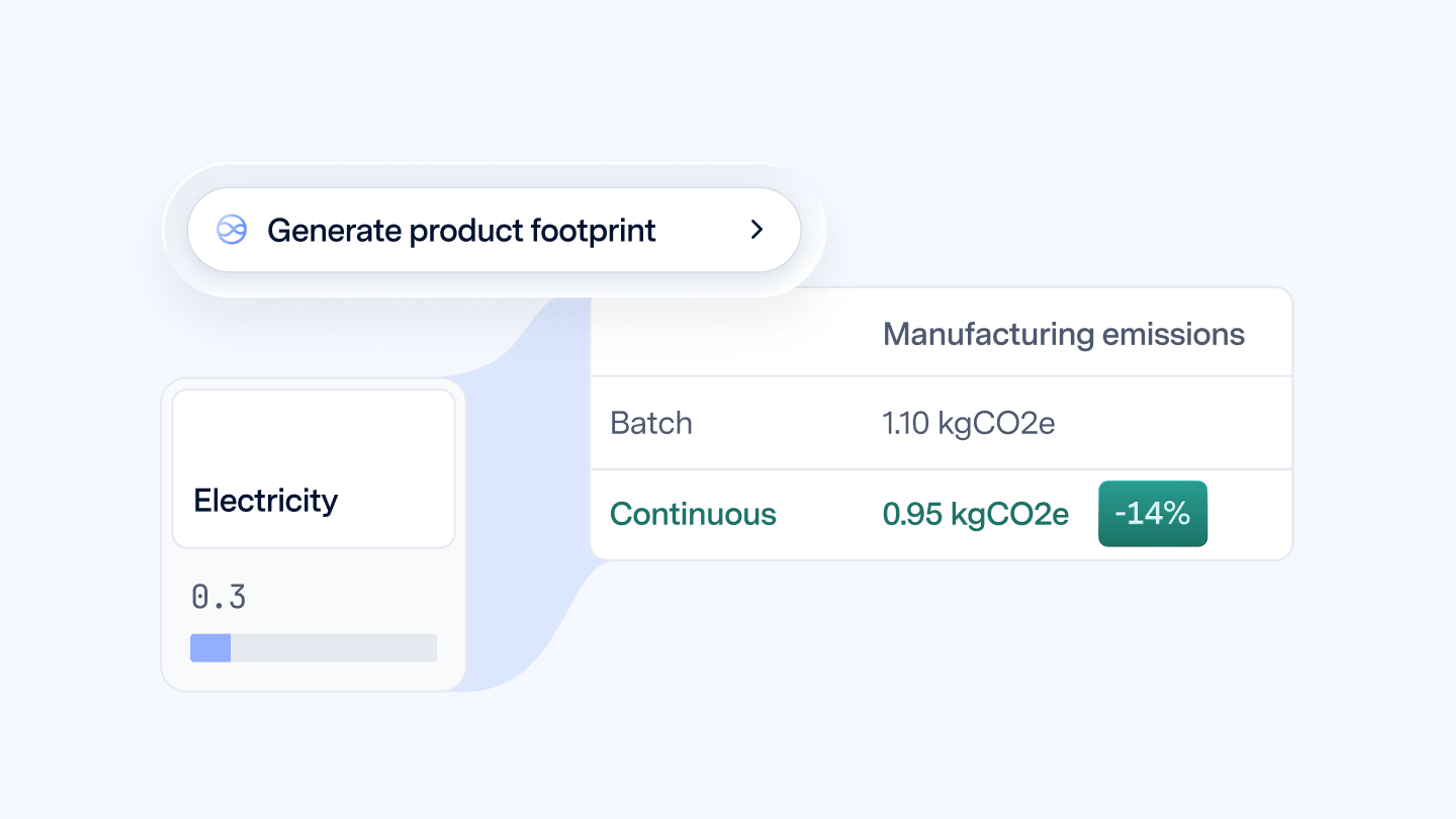Click the -14% green badge
Screen dimensions: 1456x819
point(1153,513)
